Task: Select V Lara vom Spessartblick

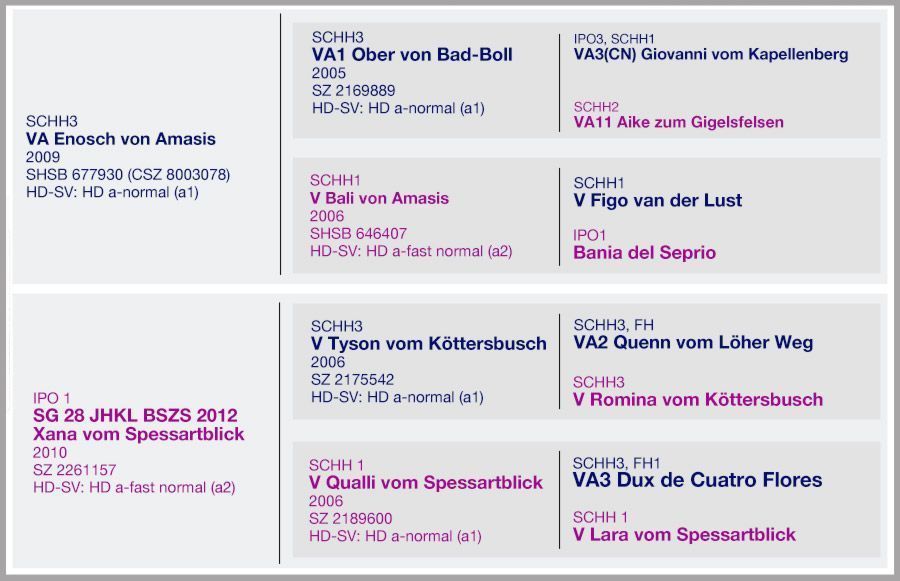Action: pos(684,534)
